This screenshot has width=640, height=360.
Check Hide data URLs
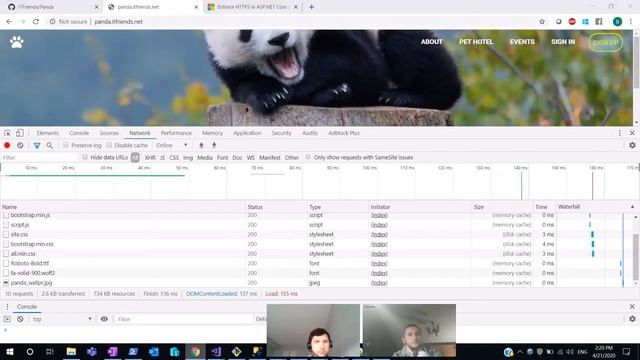coord(85,157)
